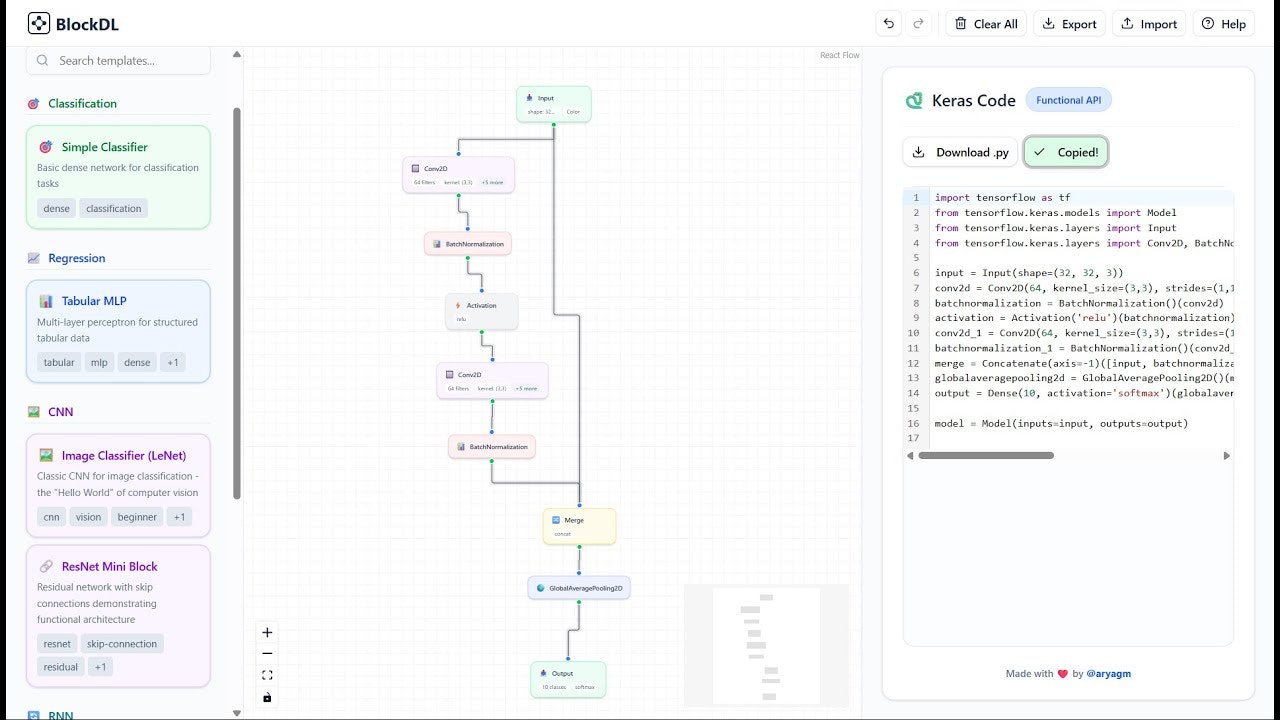Click the fit view icon on the canvas

(266, 675)
